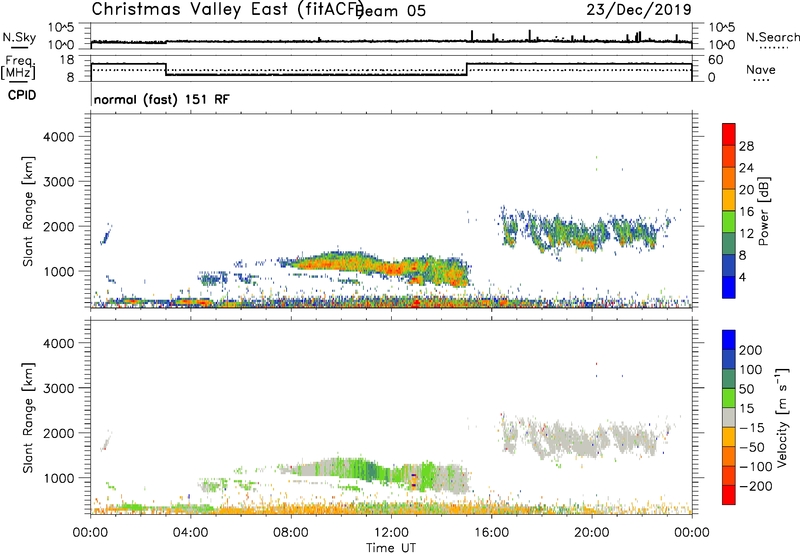Viewport: 800px width, 554px height.
Task: Click the '3000' tick on the velocity panel
Action: click(x=59, y=388)
